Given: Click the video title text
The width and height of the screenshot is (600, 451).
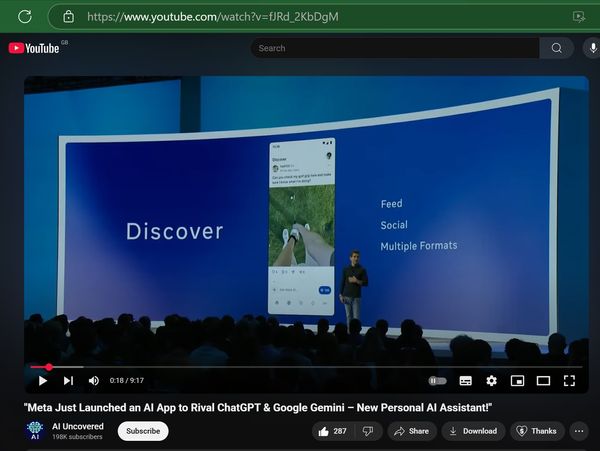Looking at the screenshot, I should [258, 408].
